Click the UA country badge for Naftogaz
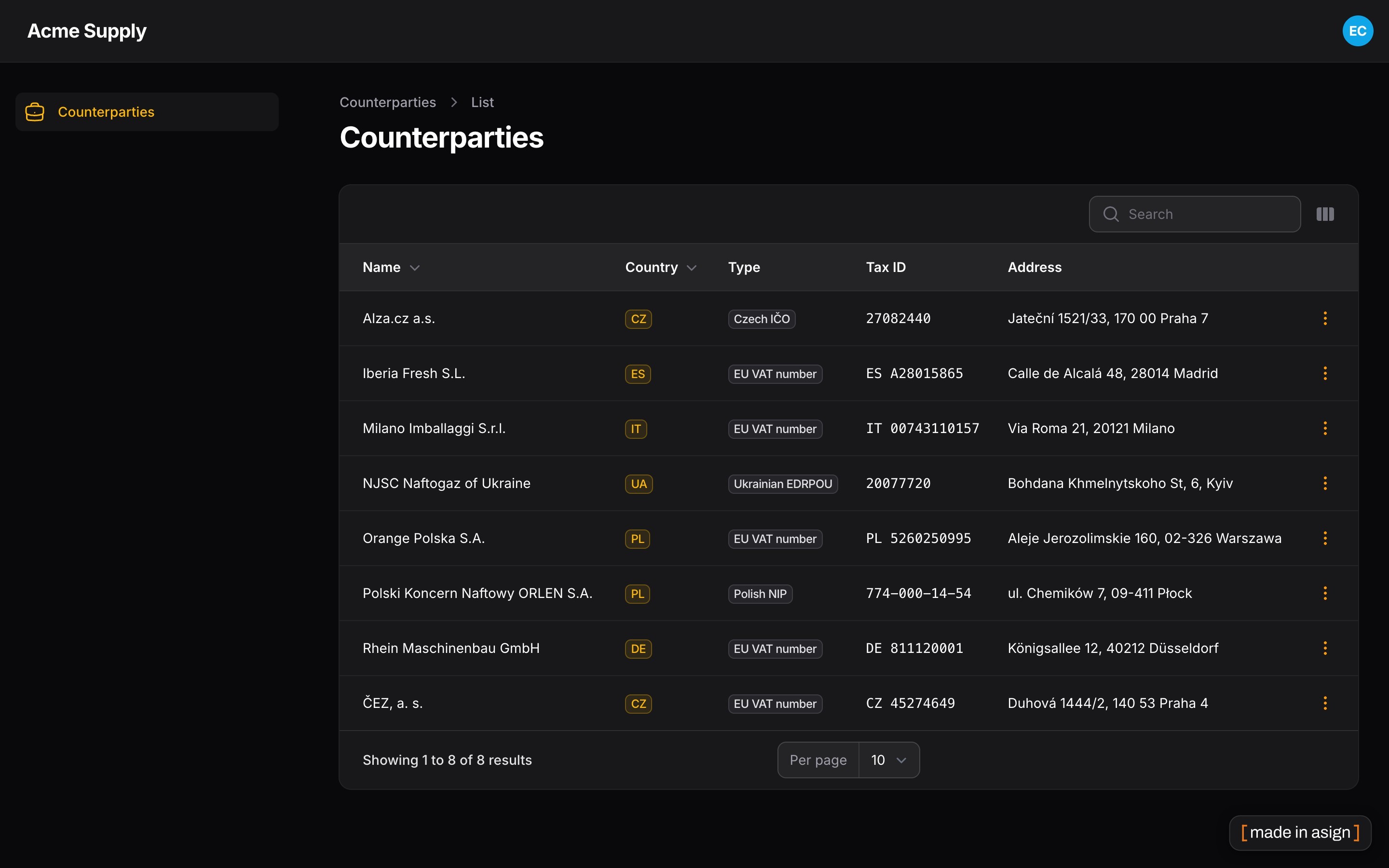 pyautogui.click(x=639, y=484)
